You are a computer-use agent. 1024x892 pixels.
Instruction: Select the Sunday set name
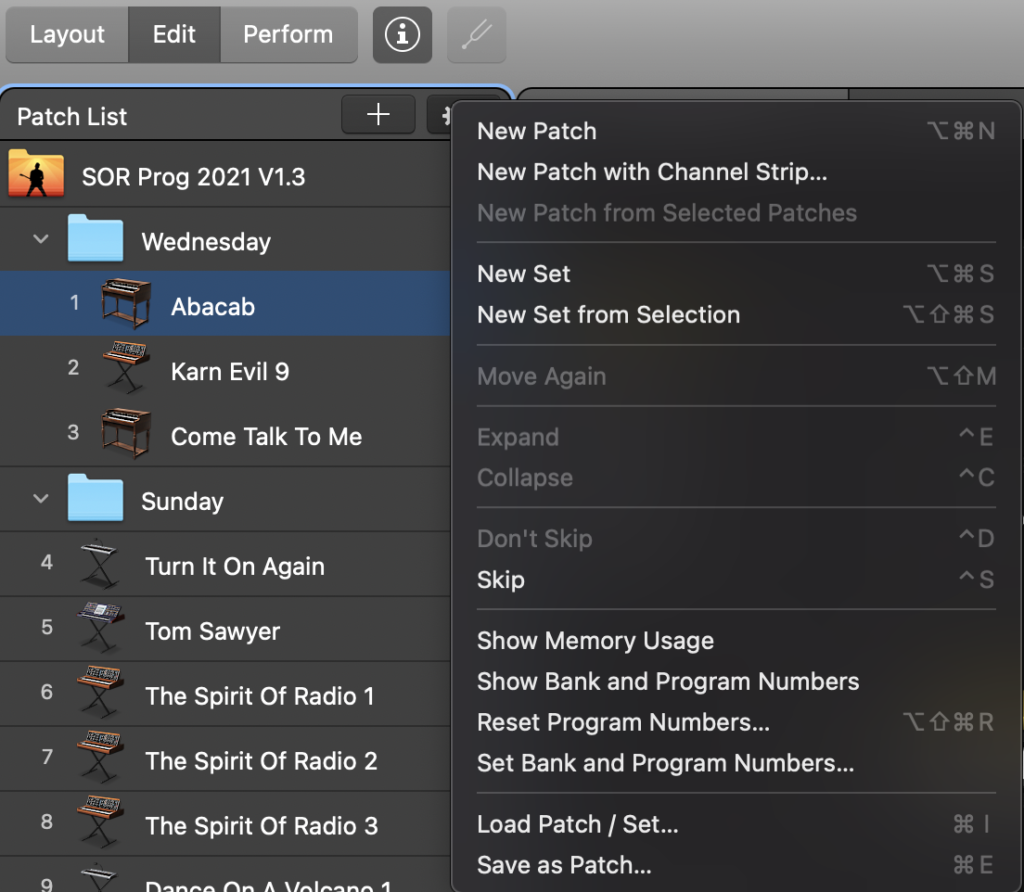coord(182,502)
